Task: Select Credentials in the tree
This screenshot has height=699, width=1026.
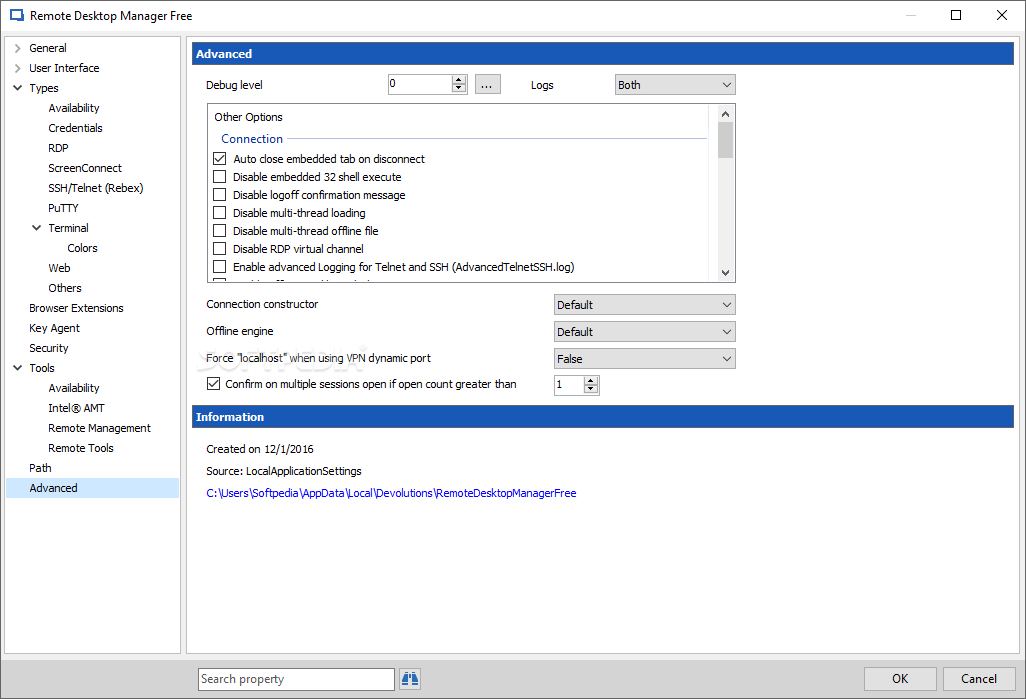Action: (75, 128)
